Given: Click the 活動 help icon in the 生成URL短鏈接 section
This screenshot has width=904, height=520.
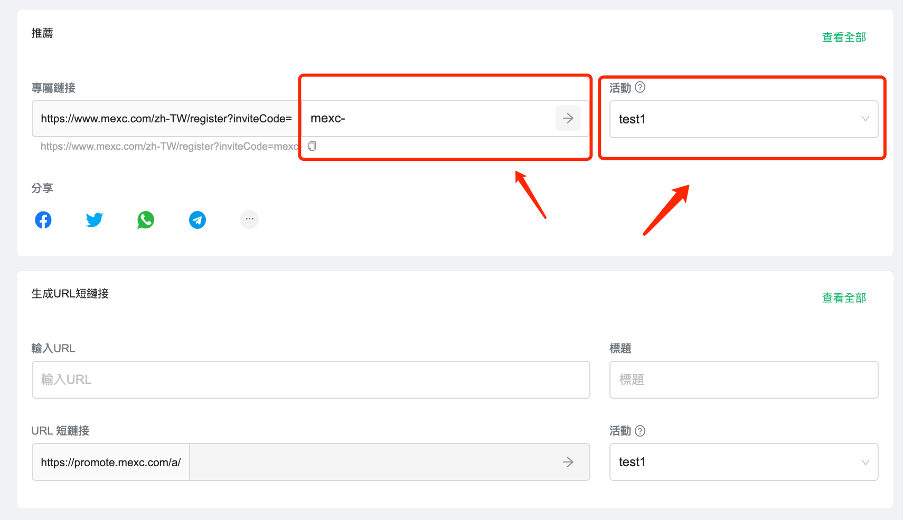Looking at the screenshot, I should point(640,431).
